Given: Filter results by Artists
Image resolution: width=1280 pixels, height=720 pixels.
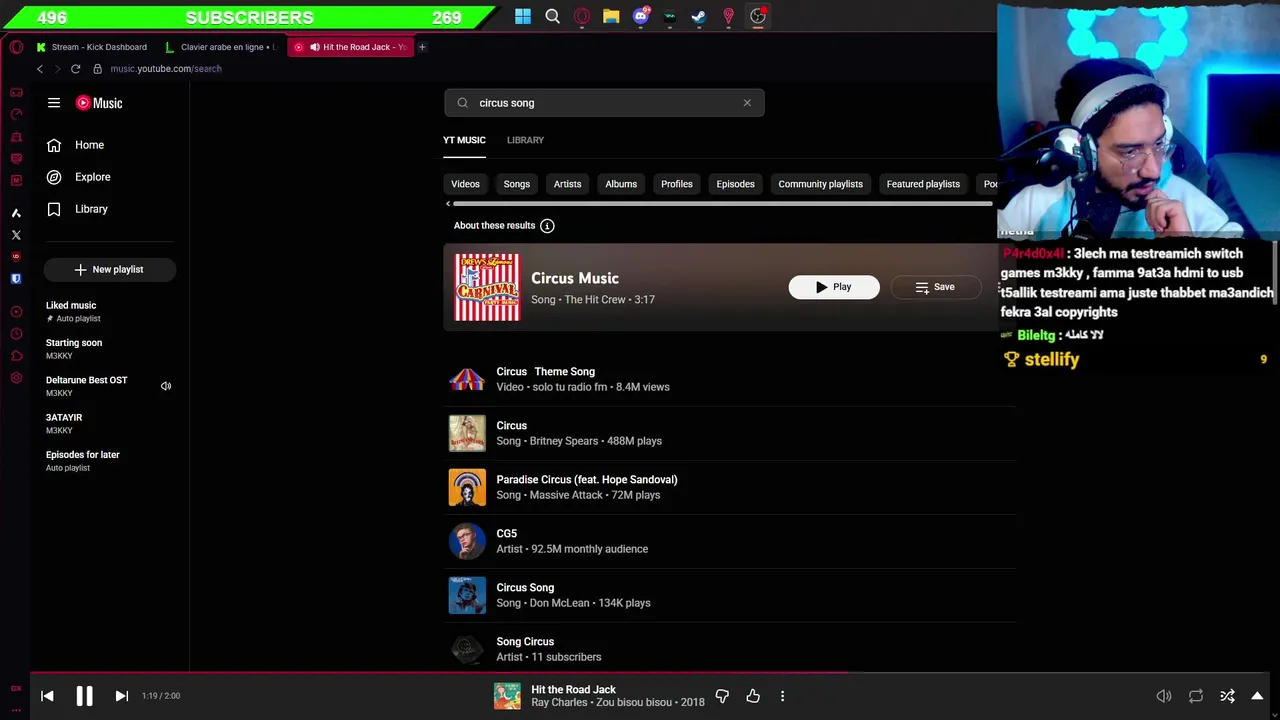Looking at the screenshot, I should [x=567, y=184].
